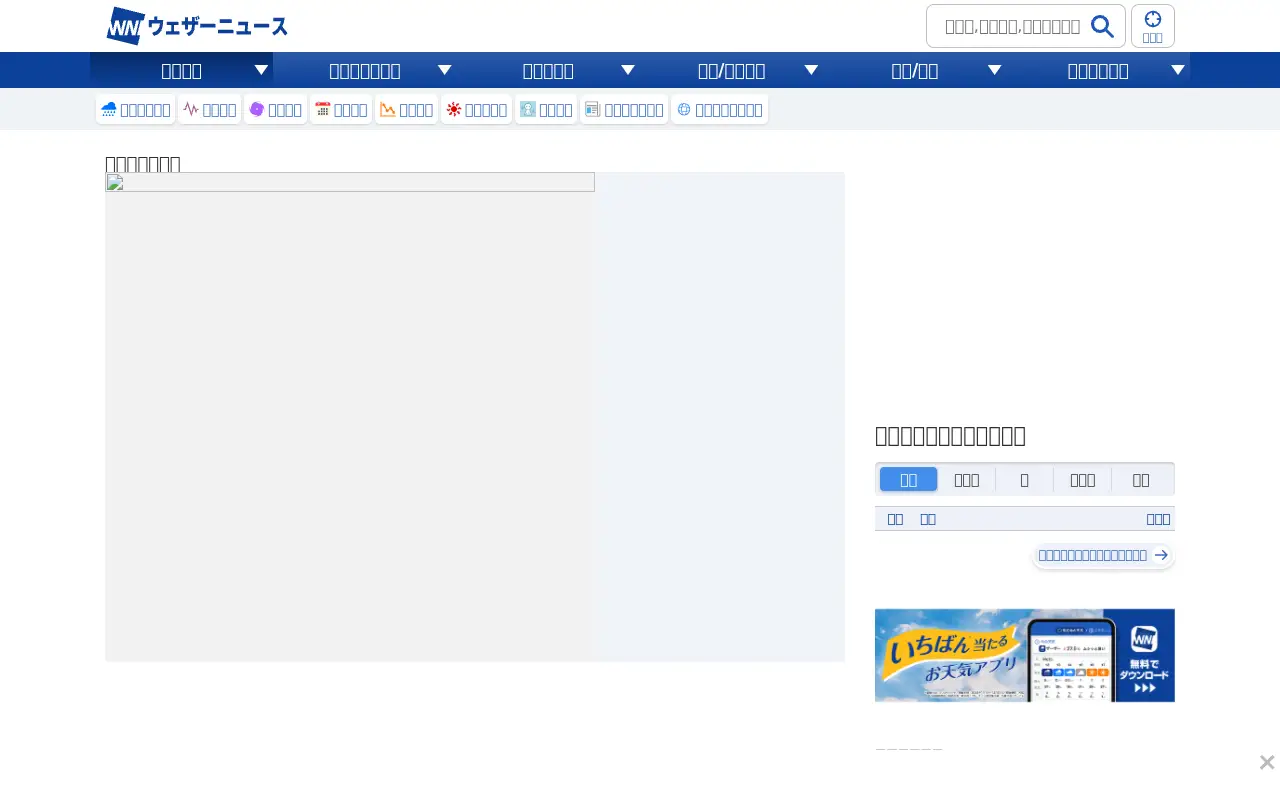Expand the third navigation menu's dropdown arrow
Image resolution: width=1280 pixels, height=800 pixels.
coord(628,70)
